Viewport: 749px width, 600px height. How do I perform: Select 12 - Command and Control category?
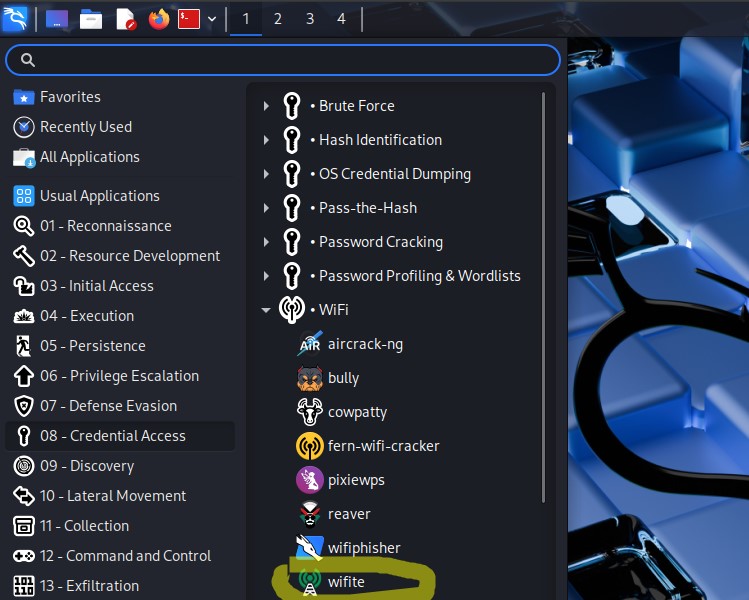(119, 556)
